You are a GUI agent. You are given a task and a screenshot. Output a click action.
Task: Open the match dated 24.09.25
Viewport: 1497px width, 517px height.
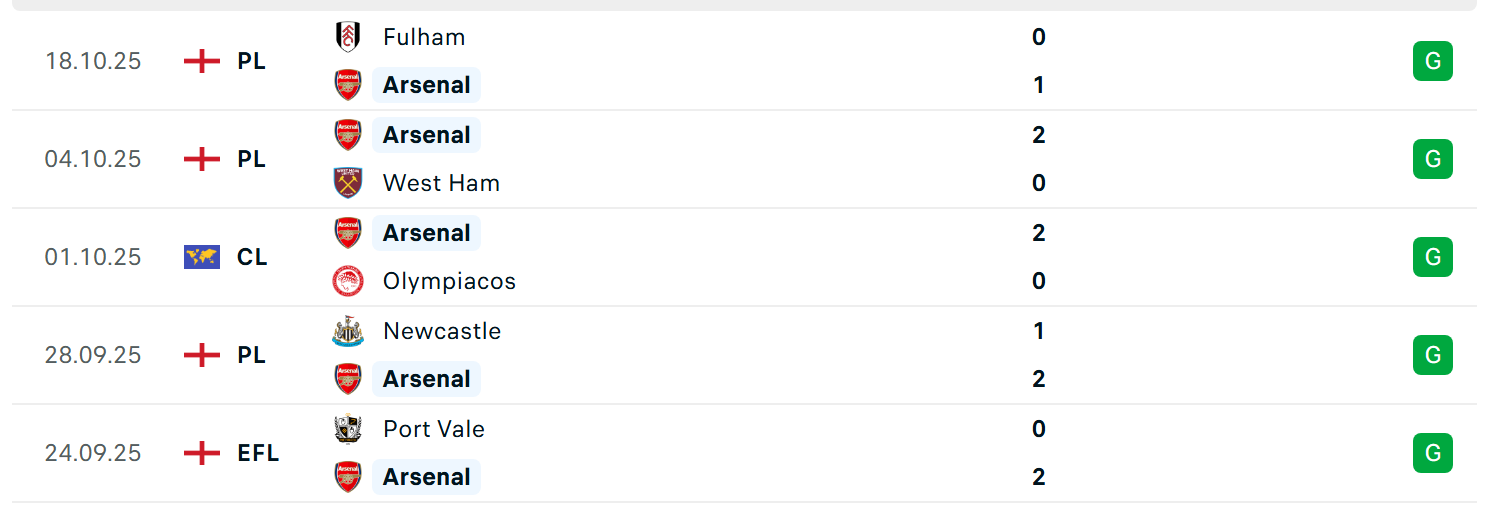pos(744,453)
